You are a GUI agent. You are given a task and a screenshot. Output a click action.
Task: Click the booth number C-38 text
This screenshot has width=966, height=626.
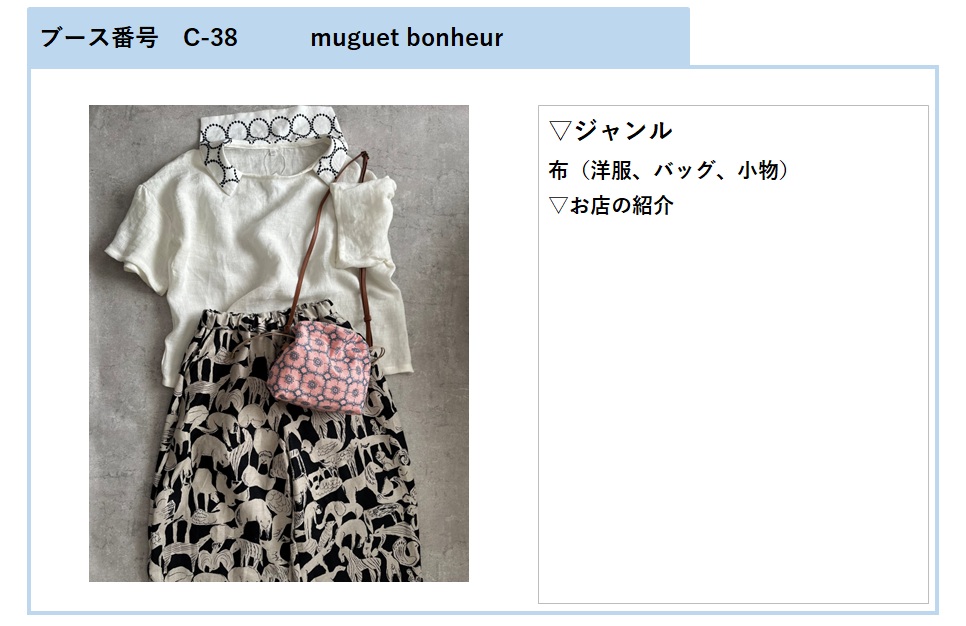point(210,38)
